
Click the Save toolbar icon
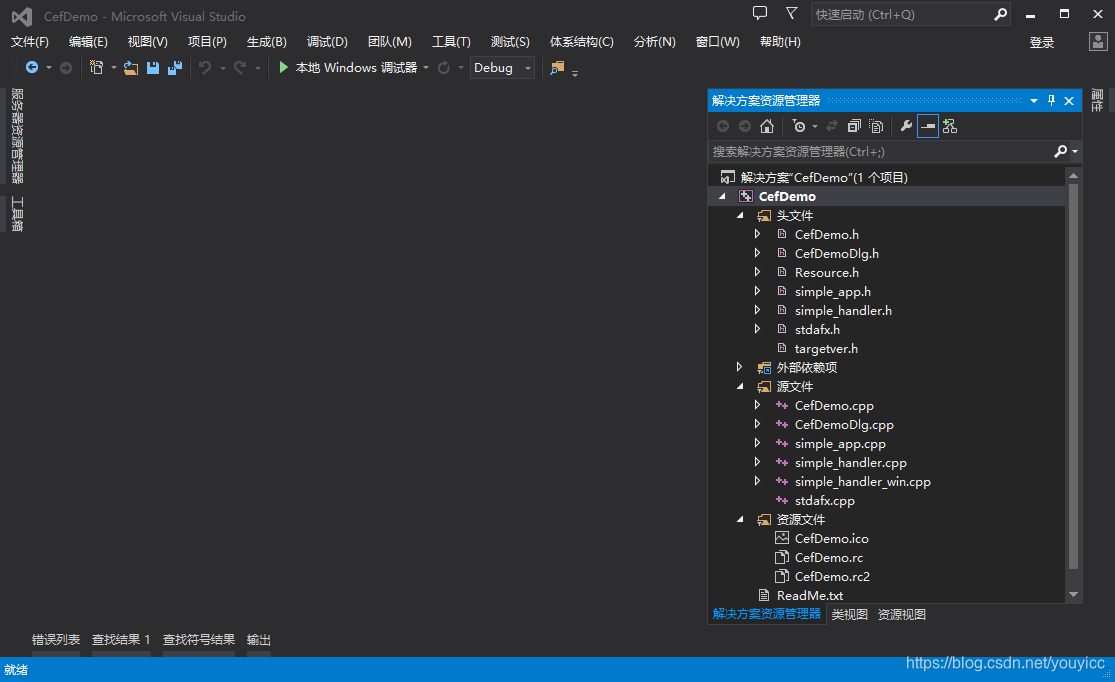153,68
